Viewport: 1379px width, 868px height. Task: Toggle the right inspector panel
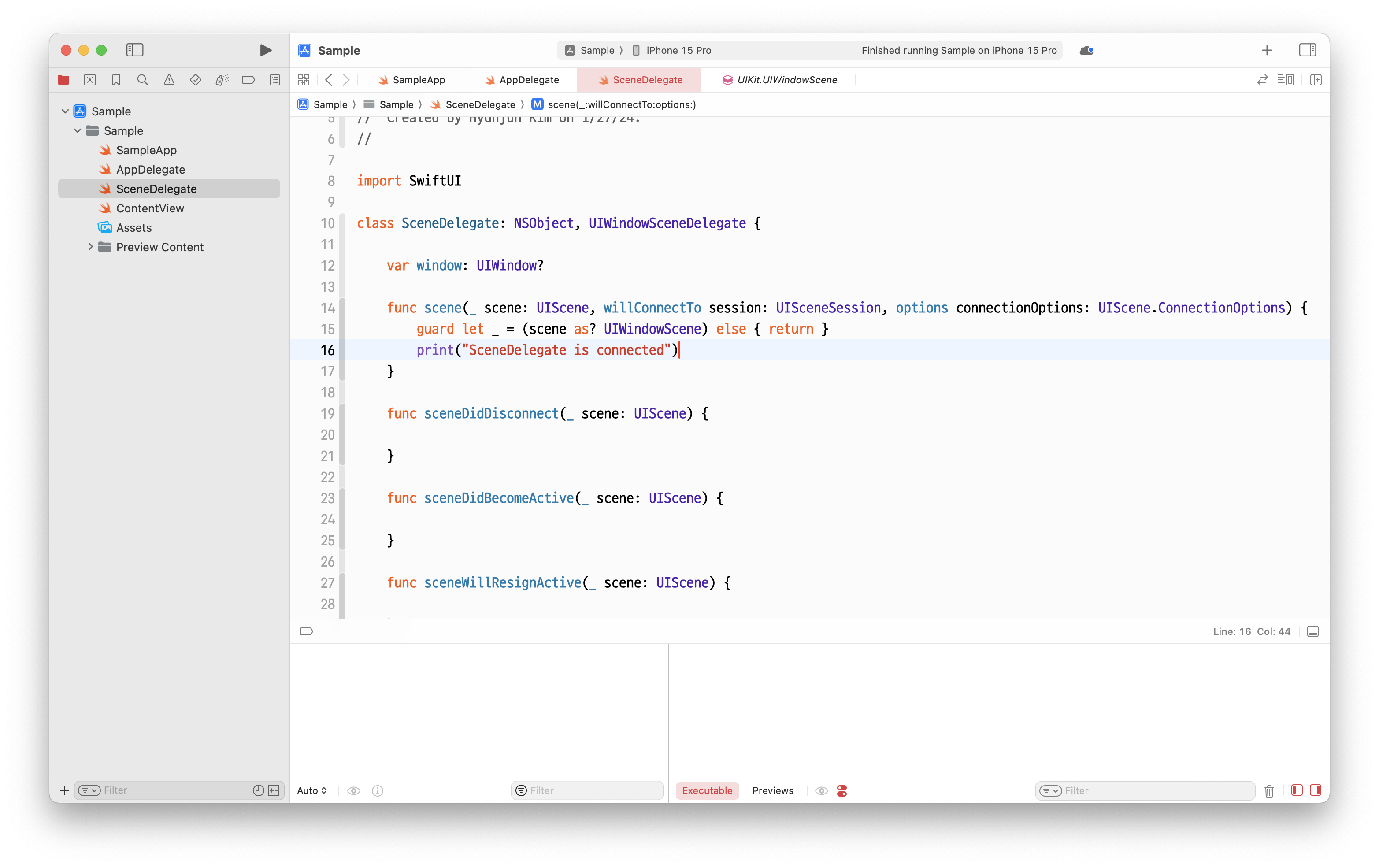pos(1308,50)
